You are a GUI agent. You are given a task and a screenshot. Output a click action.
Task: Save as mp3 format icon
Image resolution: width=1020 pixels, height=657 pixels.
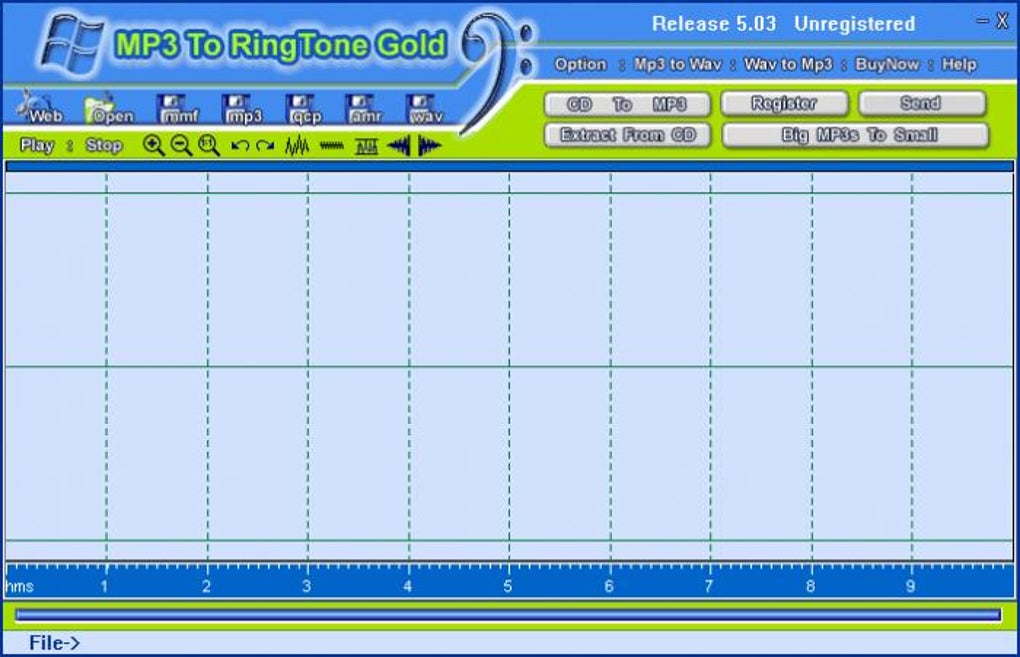[x=243, y=109]
